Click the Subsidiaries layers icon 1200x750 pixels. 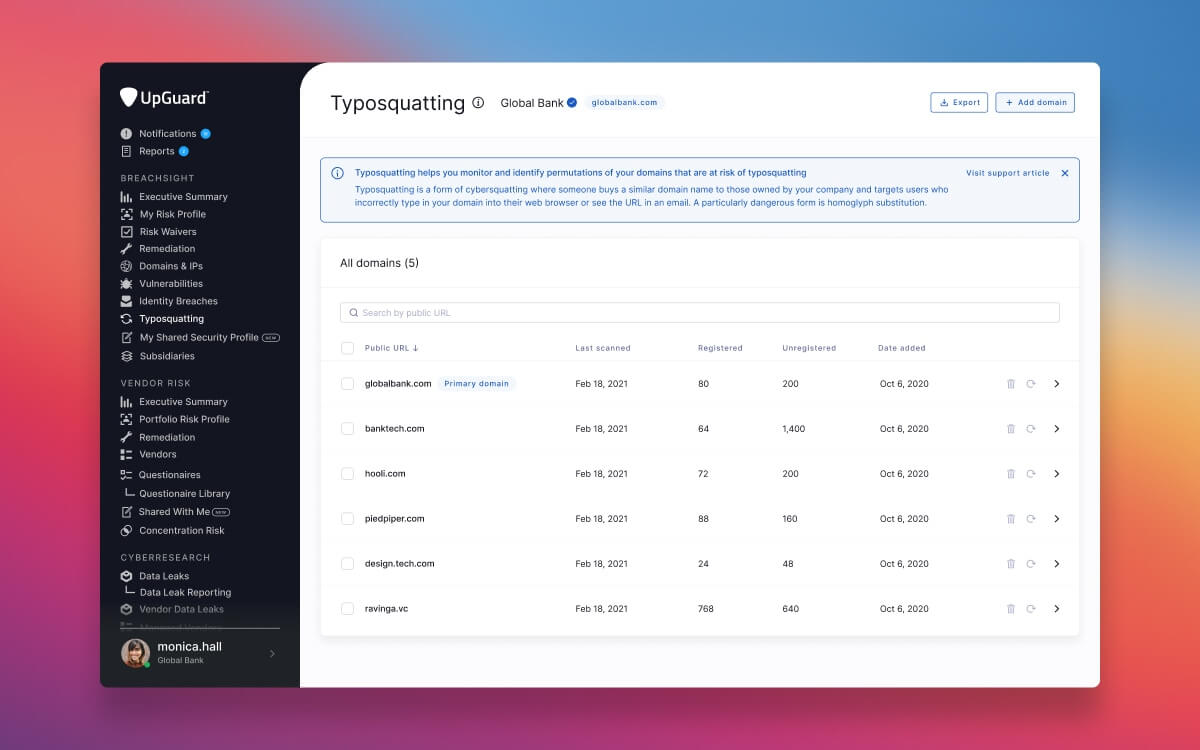point(126,356)
